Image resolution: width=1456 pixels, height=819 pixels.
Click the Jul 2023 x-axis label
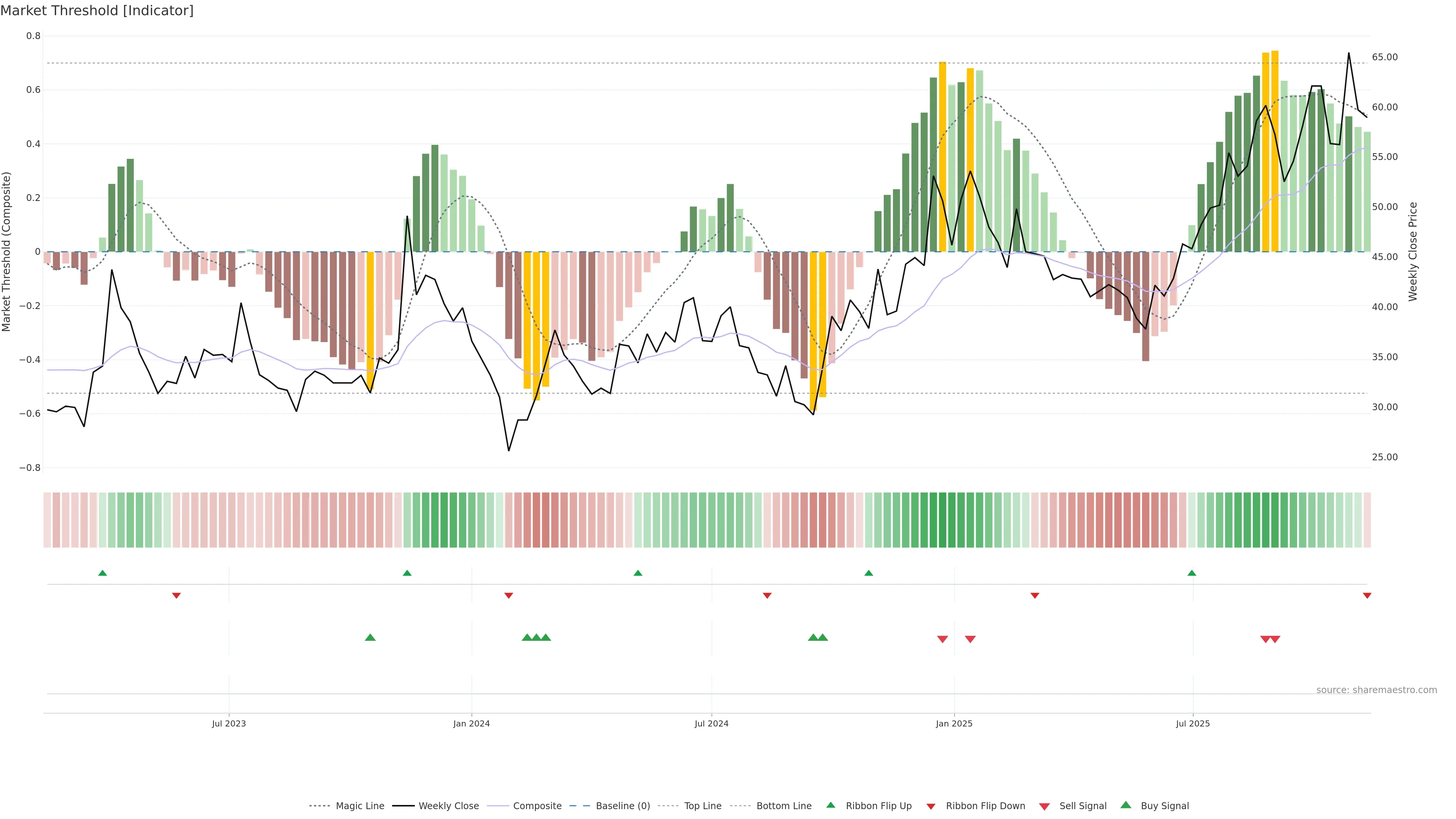[x=229, y=723]
